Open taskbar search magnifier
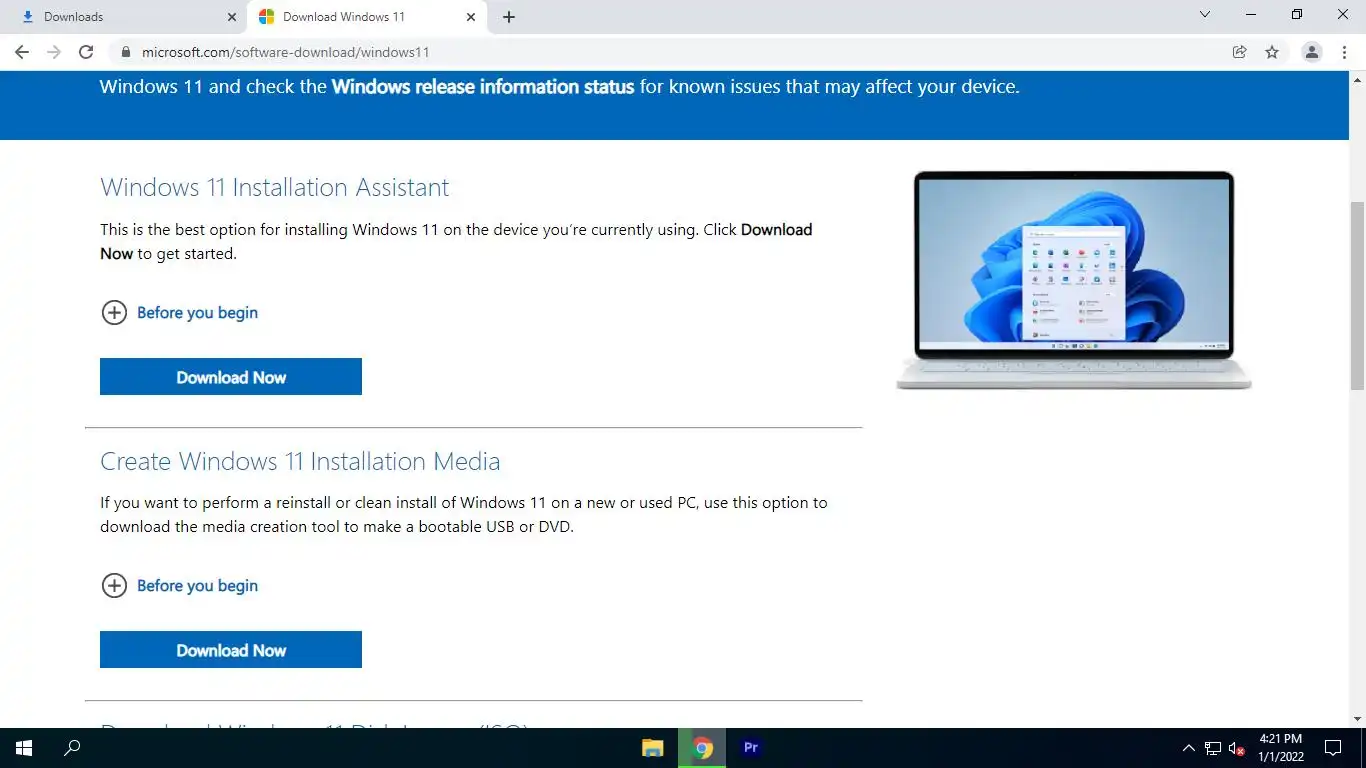The height and width of the screenshot is (768, 1366). click(x=72, y=748)
